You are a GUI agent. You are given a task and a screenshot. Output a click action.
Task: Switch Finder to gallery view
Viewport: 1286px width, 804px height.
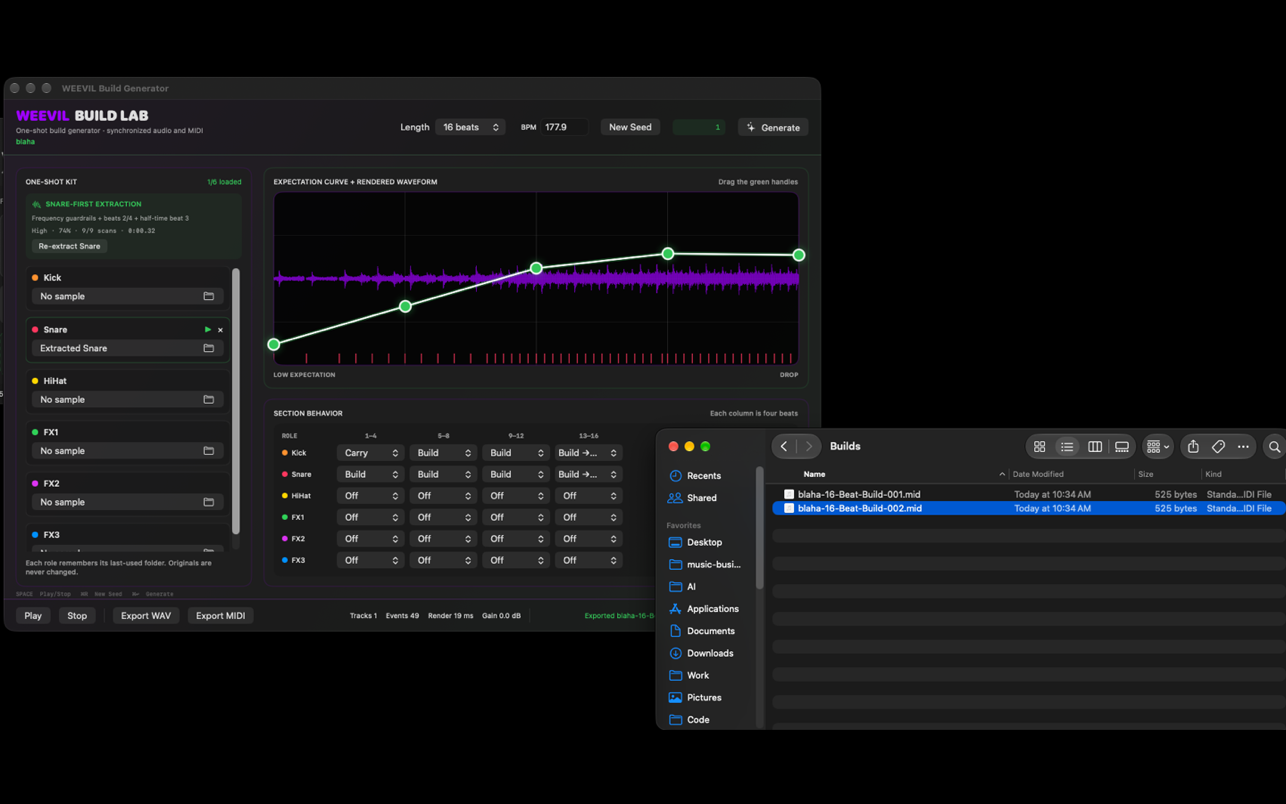pos(1122,447)
